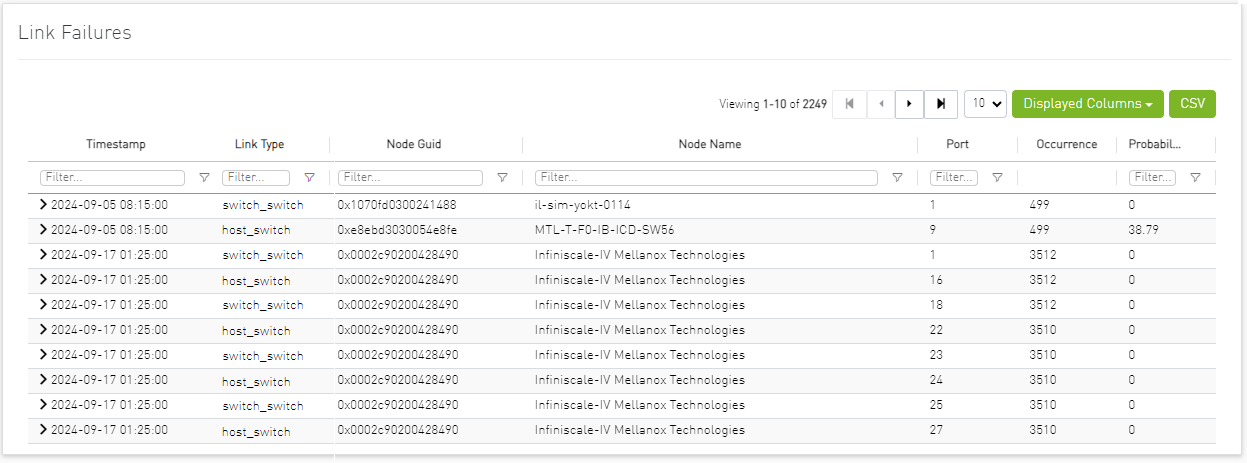Sort by the Occurrence column header
This screenshot has width=1247, height=463.
tap(1066, 144)
